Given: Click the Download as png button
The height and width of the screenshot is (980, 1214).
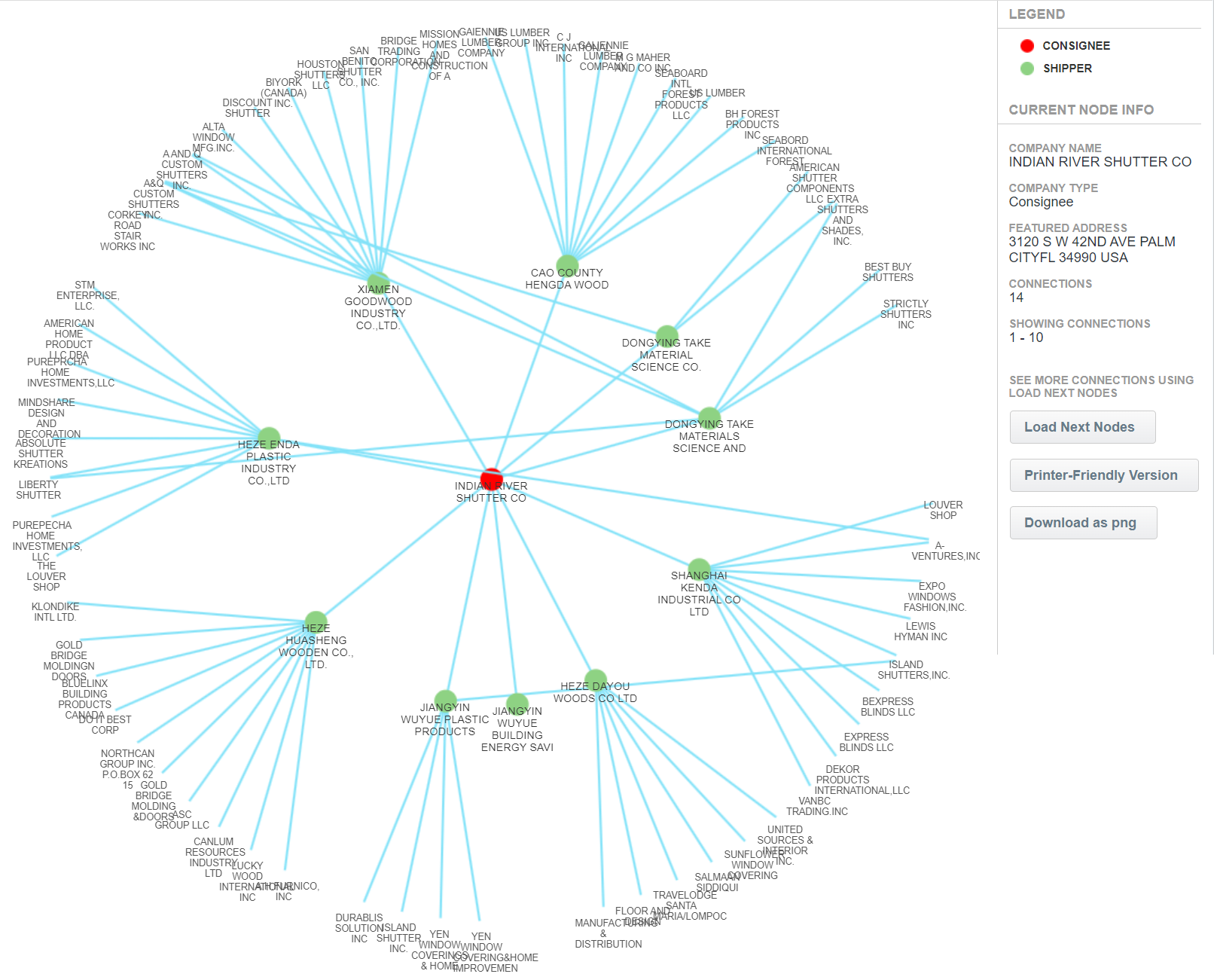Looking at the screenshot, I should coord(1083,523).
